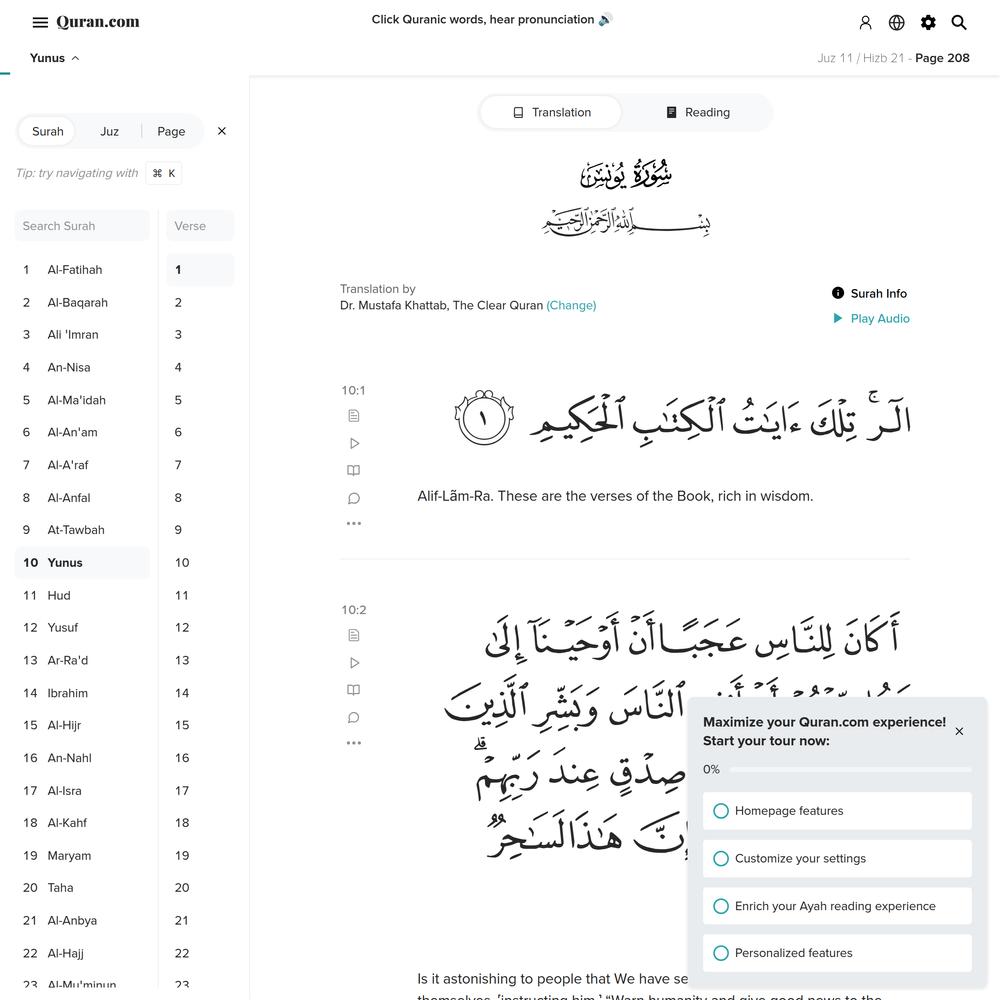Image resolution: width=1000 pixels, height=1000 pixels.
Task: Select Ali 'Imran in surah list
Action: point(82,334)
